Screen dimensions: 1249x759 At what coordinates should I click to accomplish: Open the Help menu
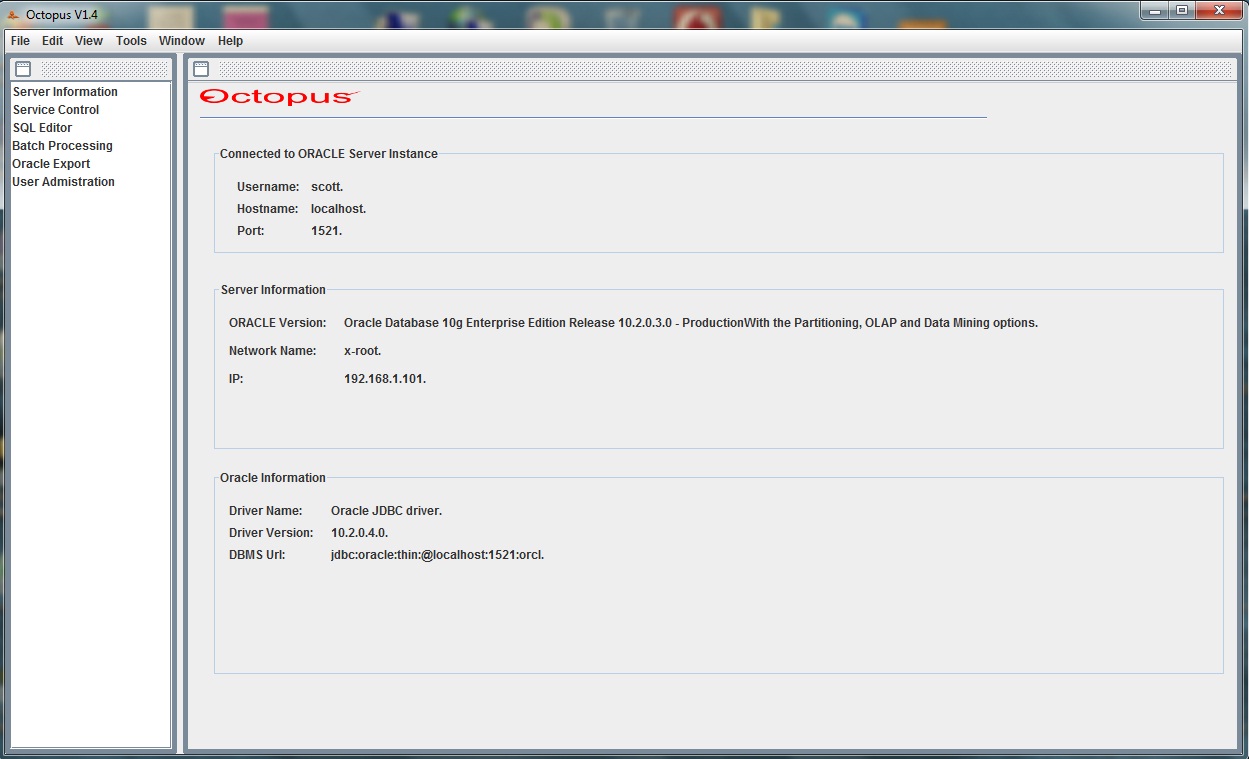coord(230,41)
